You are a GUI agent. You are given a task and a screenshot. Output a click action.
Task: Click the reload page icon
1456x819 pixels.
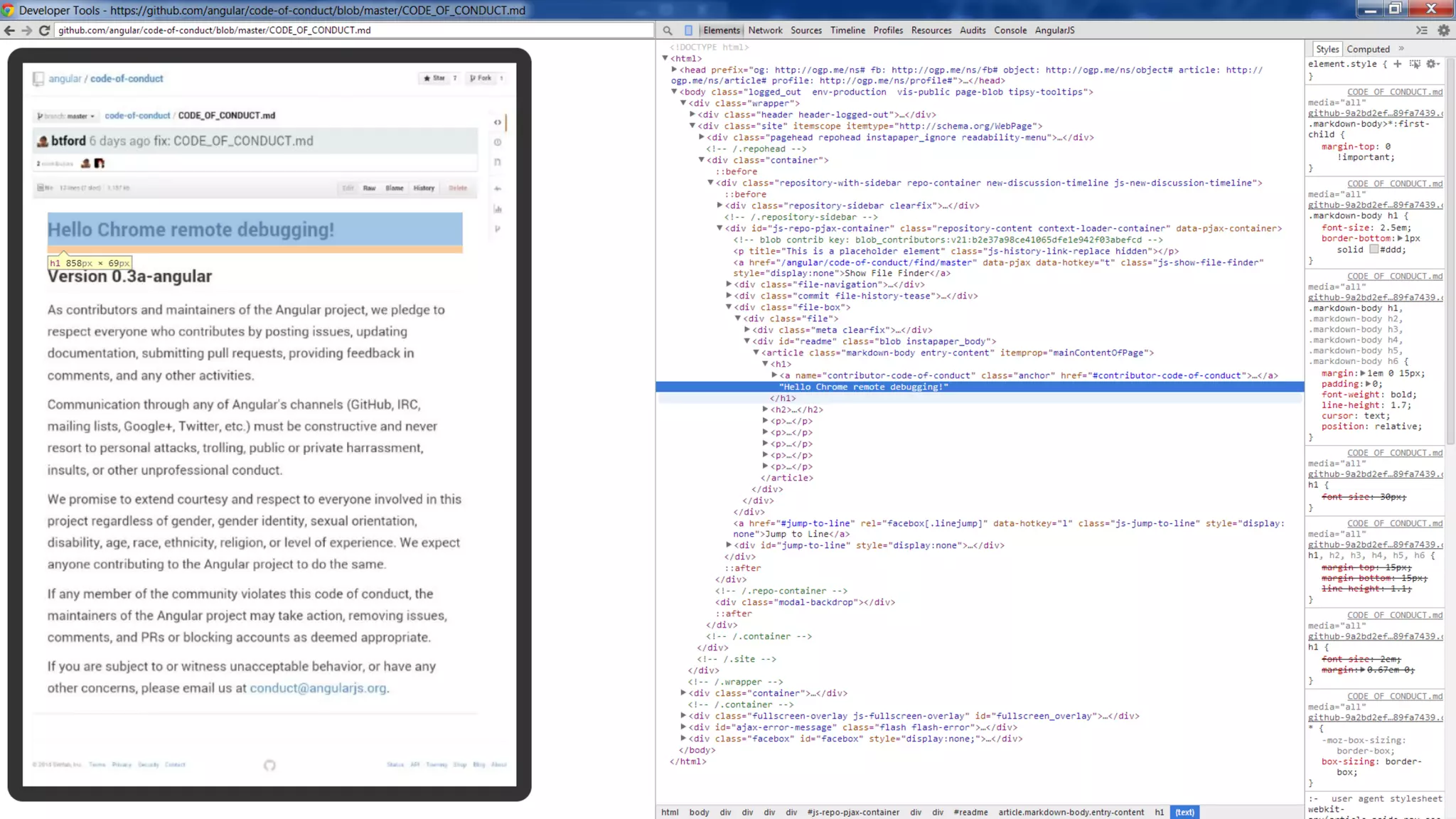coord(44,31)
